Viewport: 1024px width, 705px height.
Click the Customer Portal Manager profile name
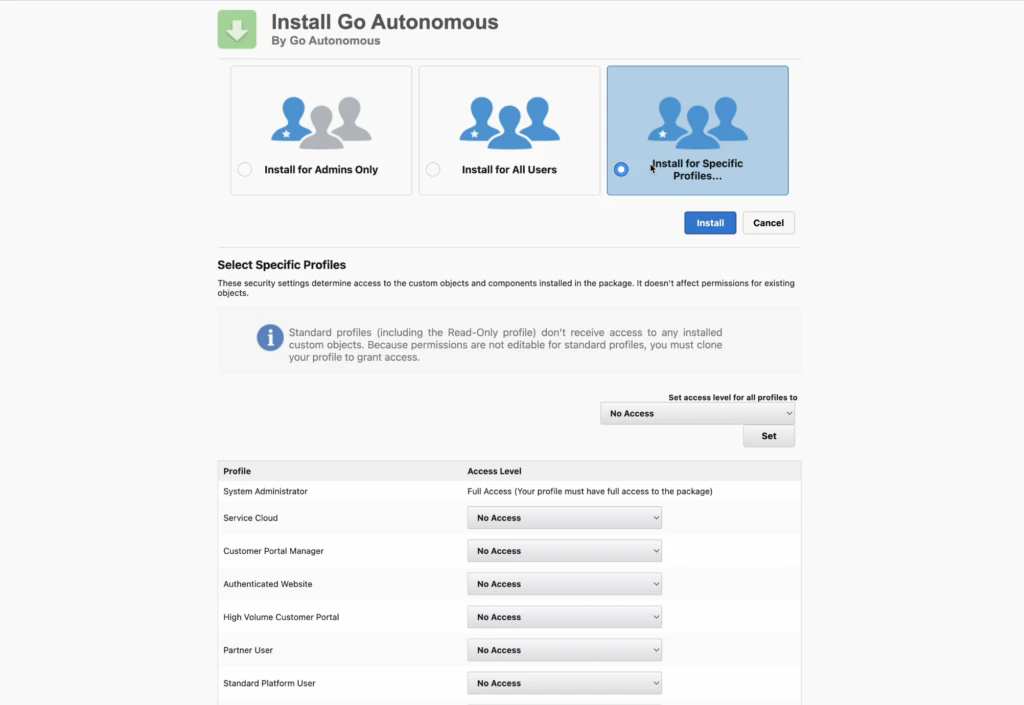pyautogui.click(x=274, y=551)
